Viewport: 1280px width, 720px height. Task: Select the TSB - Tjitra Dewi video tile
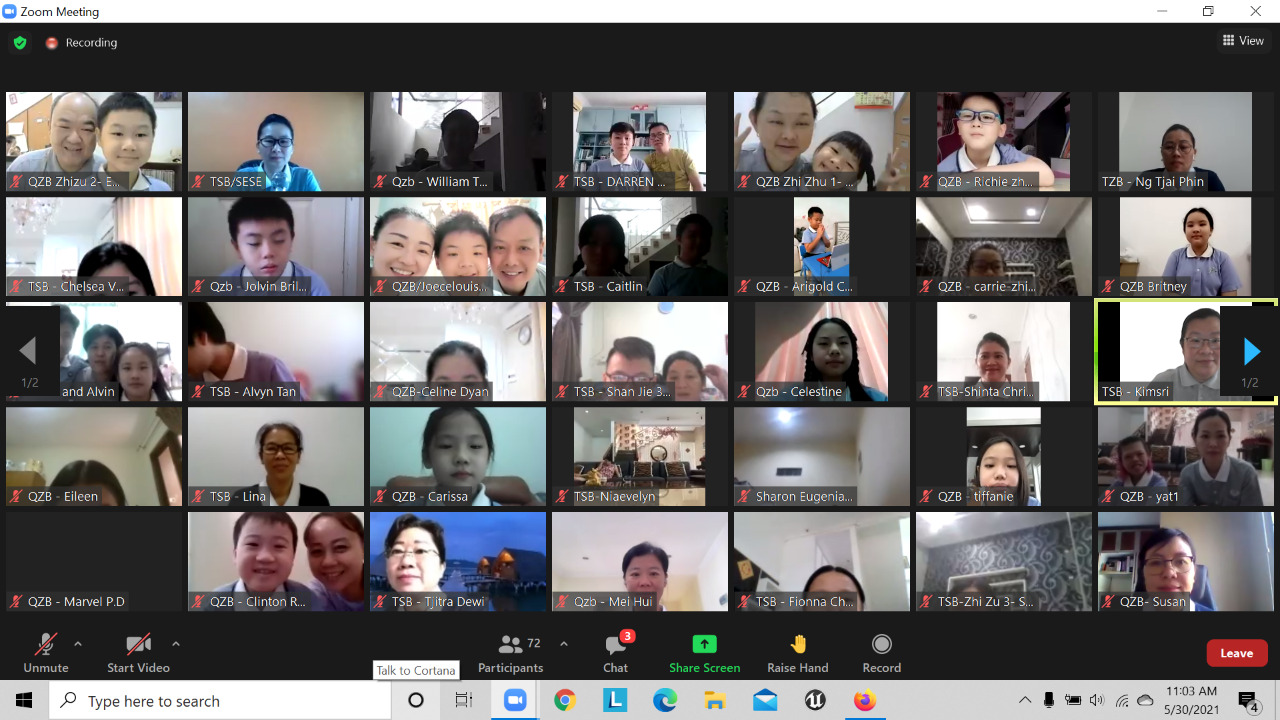(458, 562)
